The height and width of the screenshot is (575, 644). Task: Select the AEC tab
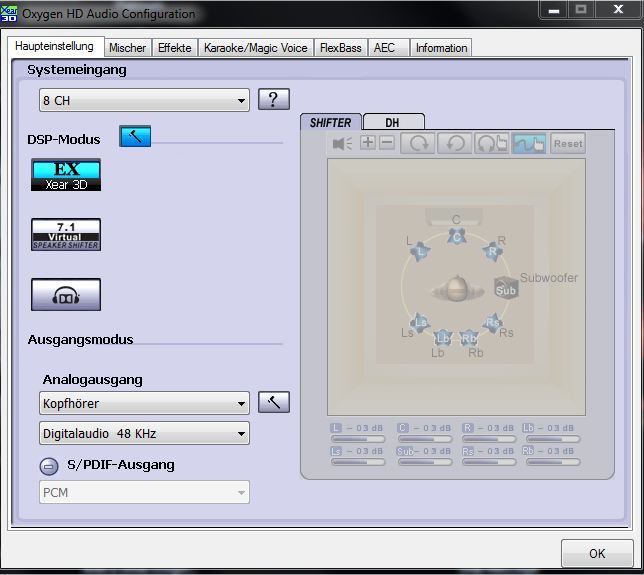pos(389,48)
